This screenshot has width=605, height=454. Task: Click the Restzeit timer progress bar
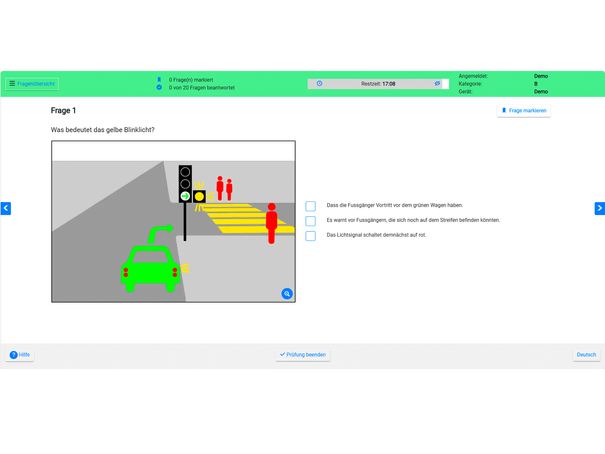[x=378, y=84]
